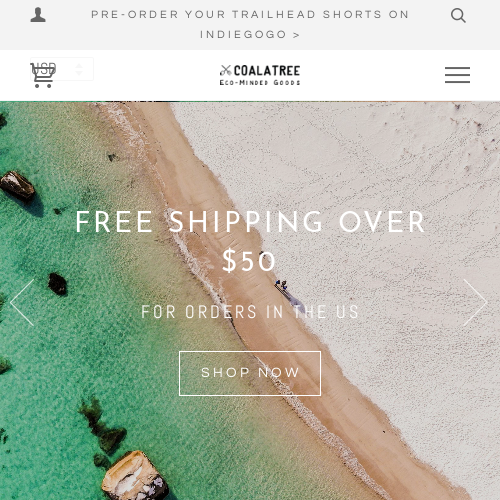Click the Coalatree logo text

[x=267, y=71]
